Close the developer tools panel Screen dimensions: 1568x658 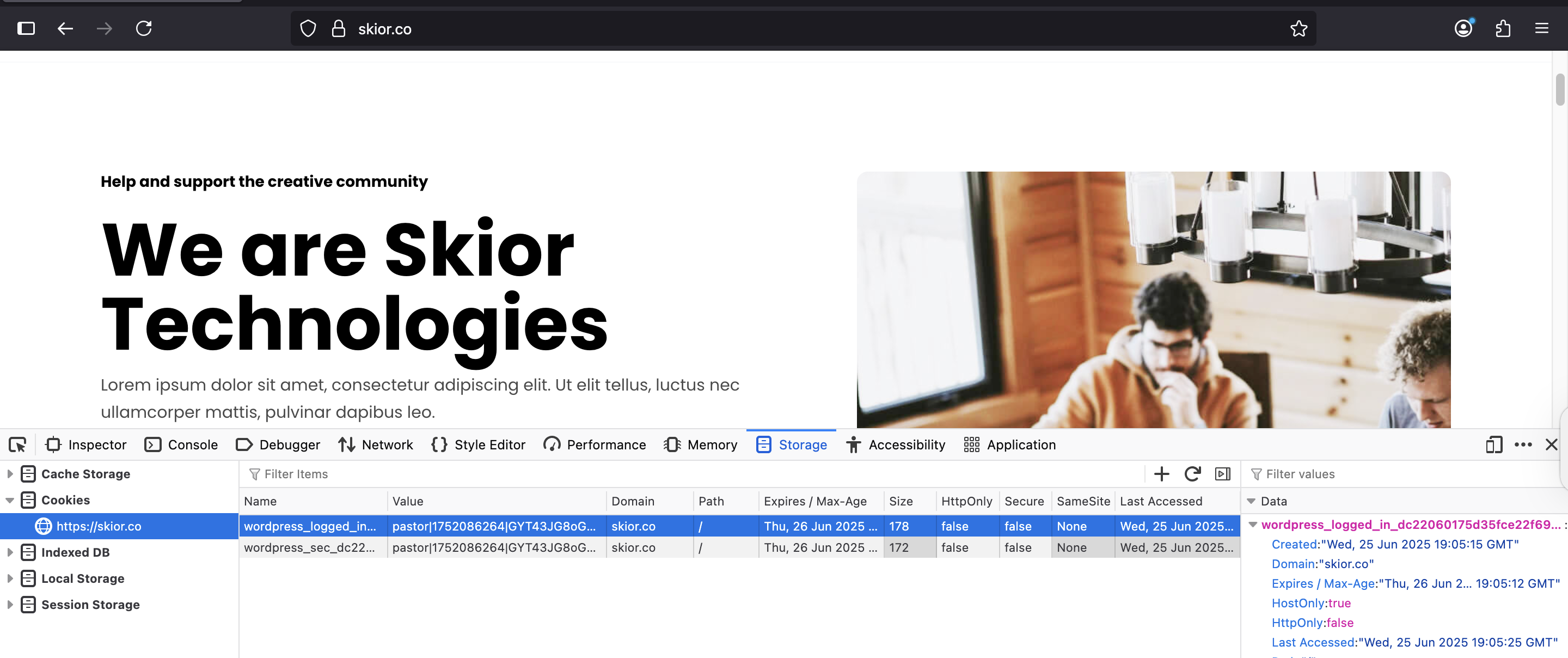coord(1552,445)
